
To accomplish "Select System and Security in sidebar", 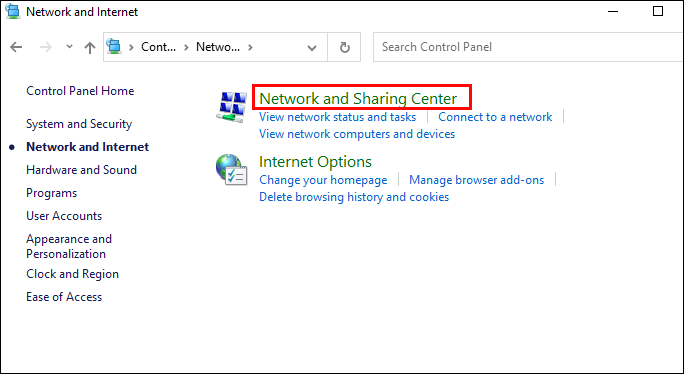I will (79, 124).
